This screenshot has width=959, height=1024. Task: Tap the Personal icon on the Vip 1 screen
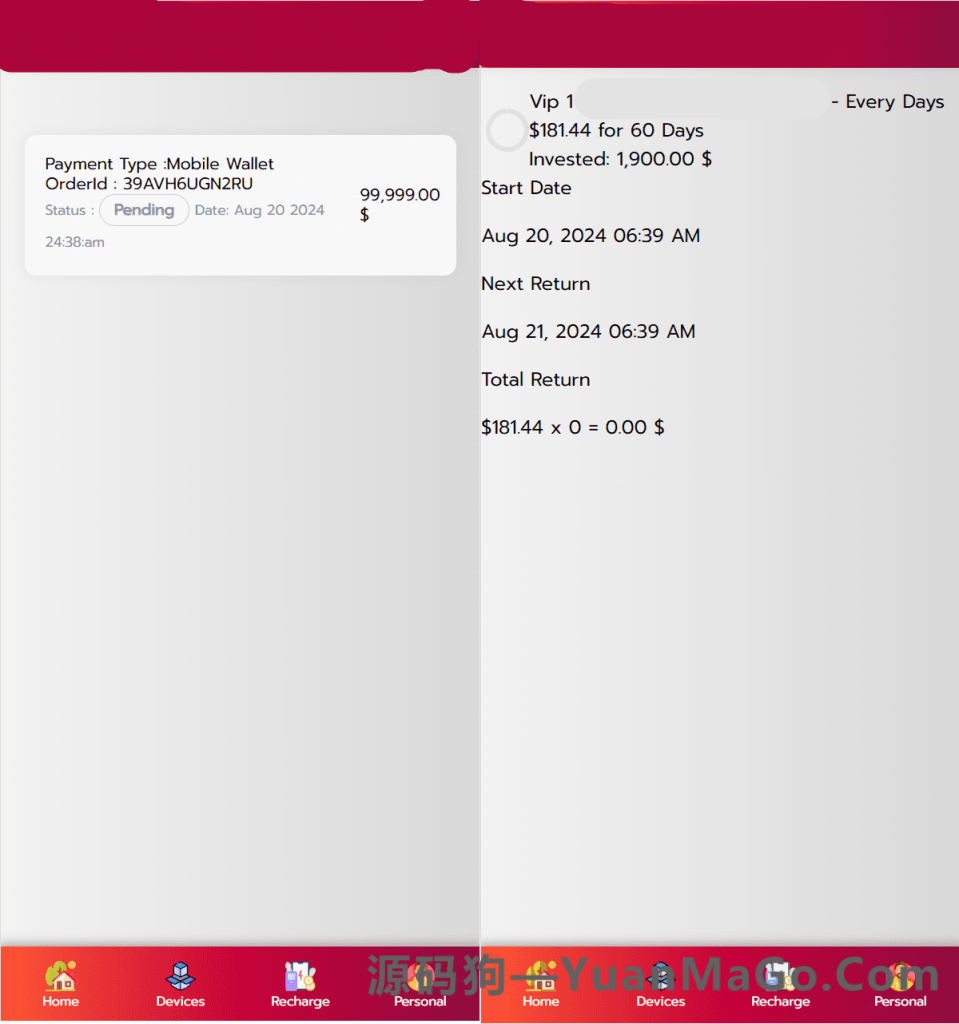[900, 976]
